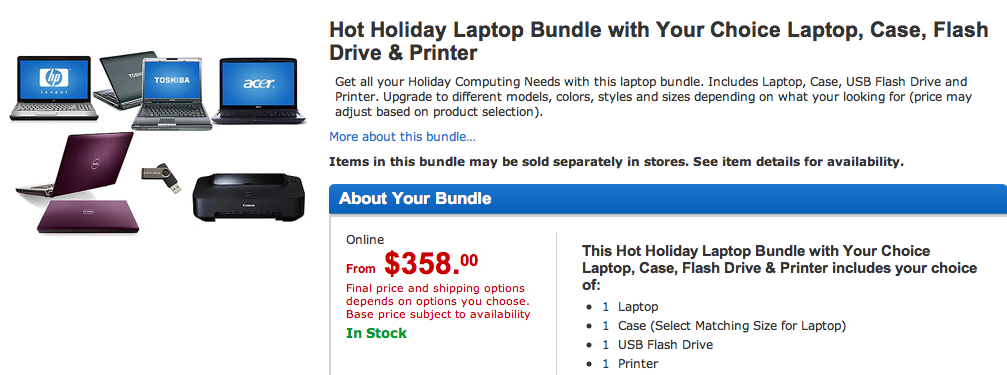Click the items sold separately notice
The image size is (1007, 375).
coord(617,162)
